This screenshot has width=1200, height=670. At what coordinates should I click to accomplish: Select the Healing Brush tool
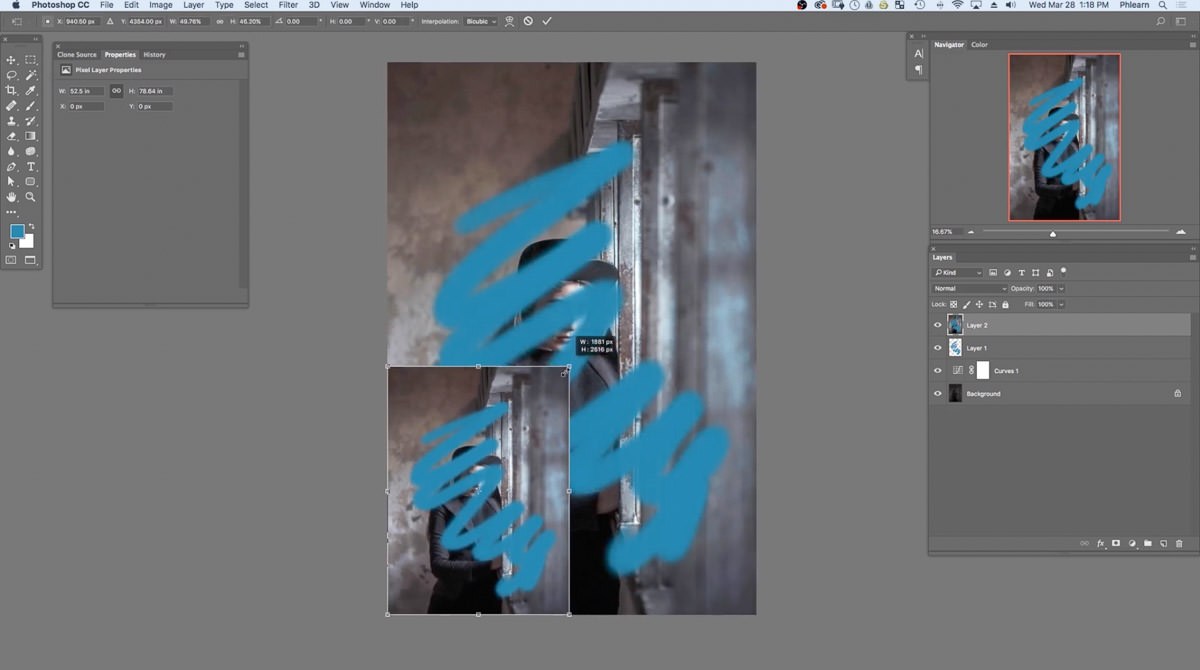click(12, 105)
